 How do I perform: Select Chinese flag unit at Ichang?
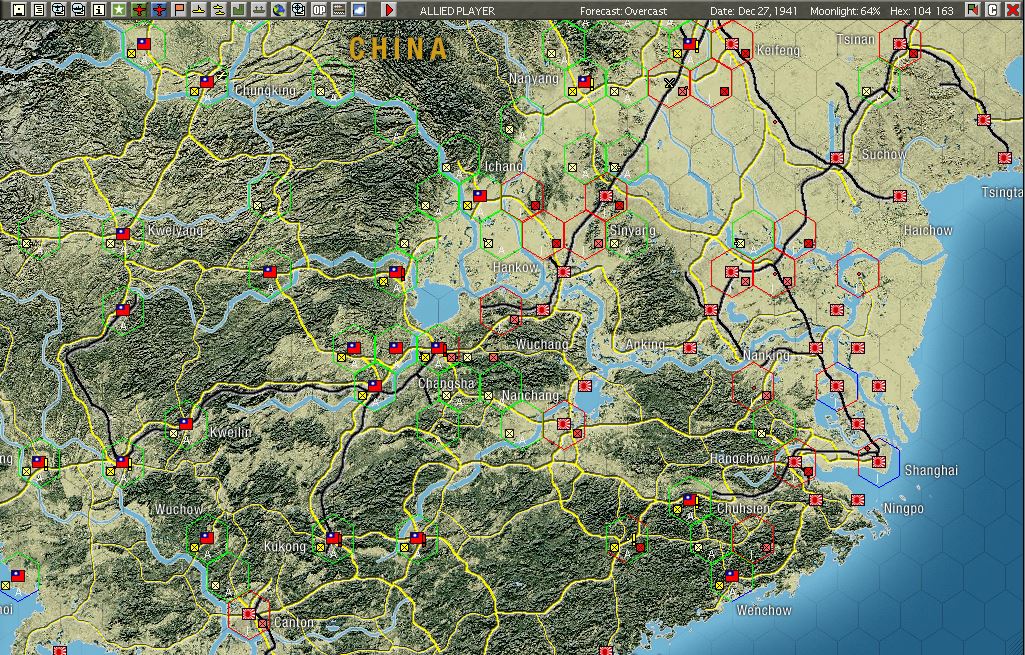coord(480,195)
